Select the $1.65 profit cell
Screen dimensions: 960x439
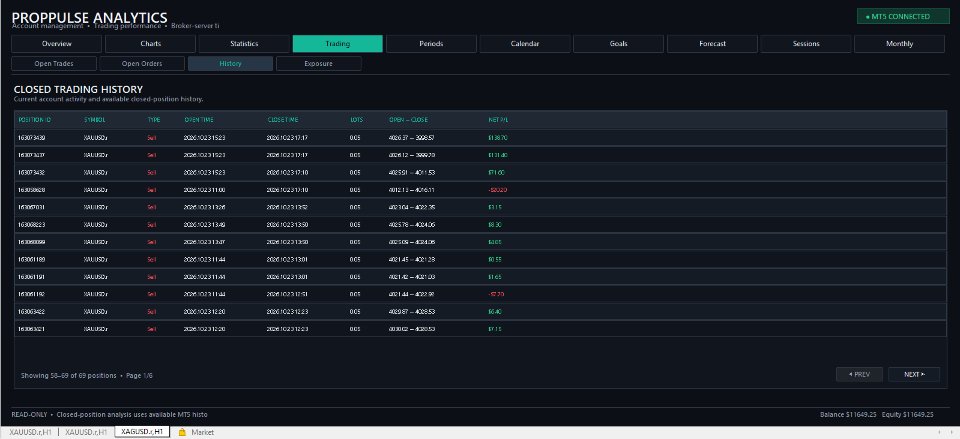(x=495, y=277)
